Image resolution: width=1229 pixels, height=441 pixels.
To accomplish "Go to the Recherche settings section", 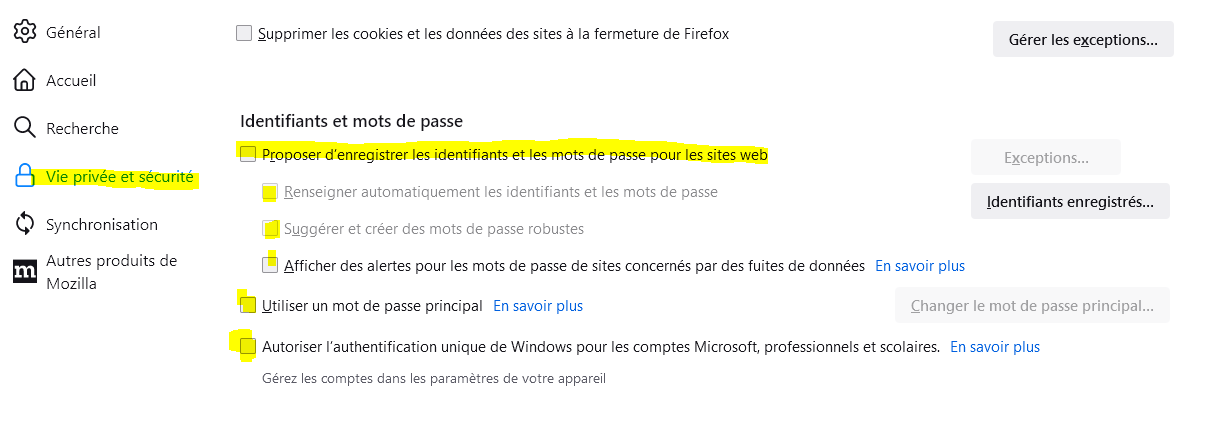I will point(82,128).
